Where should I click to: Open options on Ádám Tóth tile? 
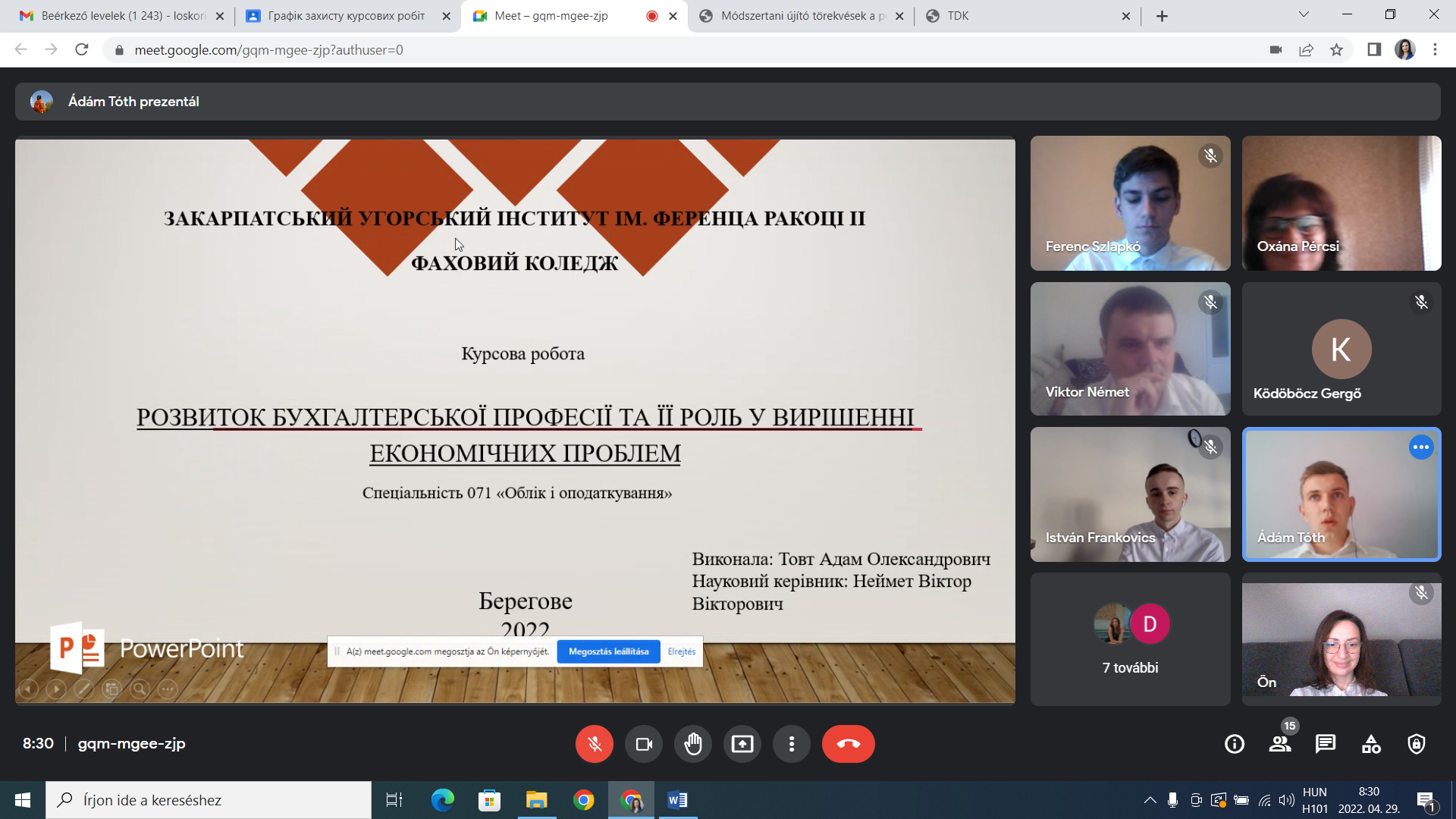tap(1421, 447)
